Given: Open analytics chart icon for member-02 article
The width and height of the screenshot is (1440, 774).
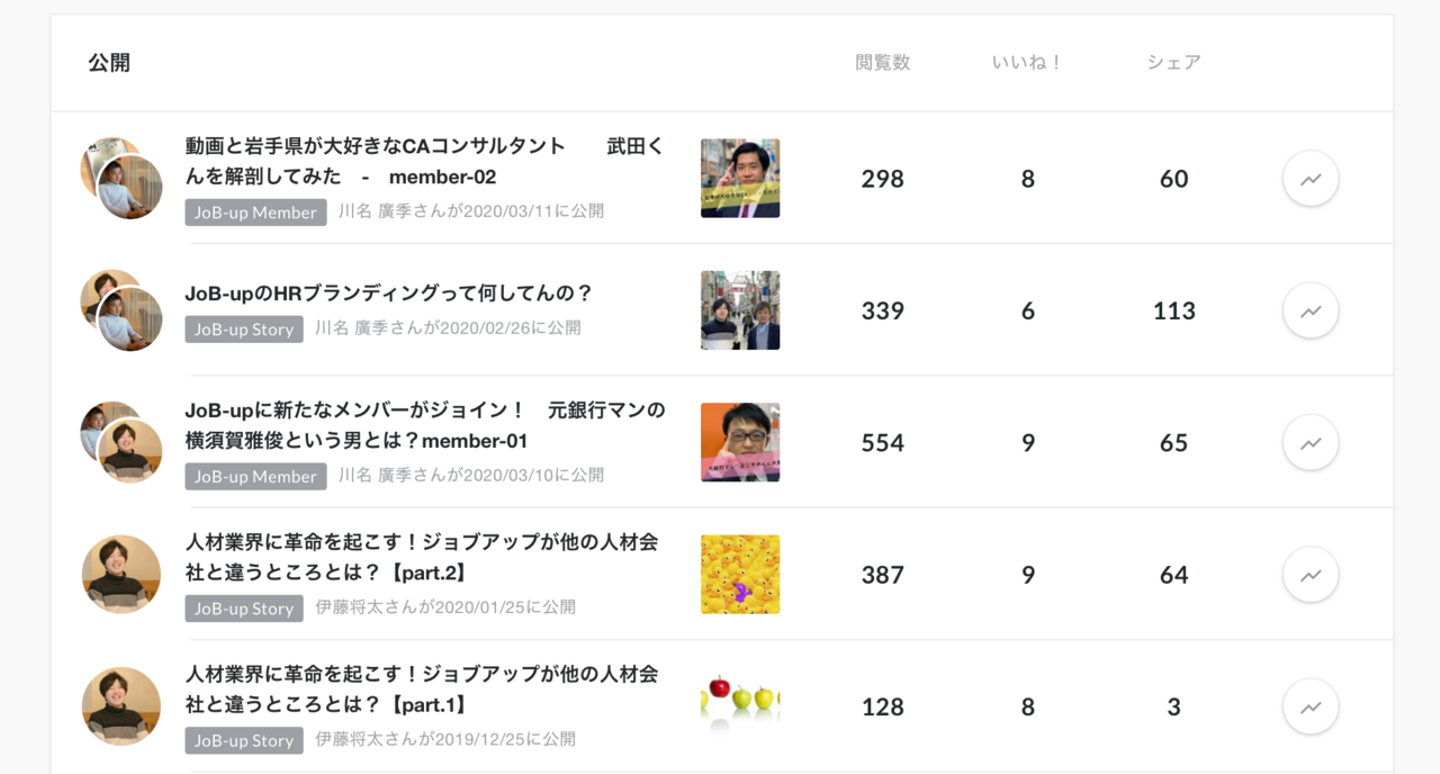Looking at the screenshot, I should point(1310,179).
